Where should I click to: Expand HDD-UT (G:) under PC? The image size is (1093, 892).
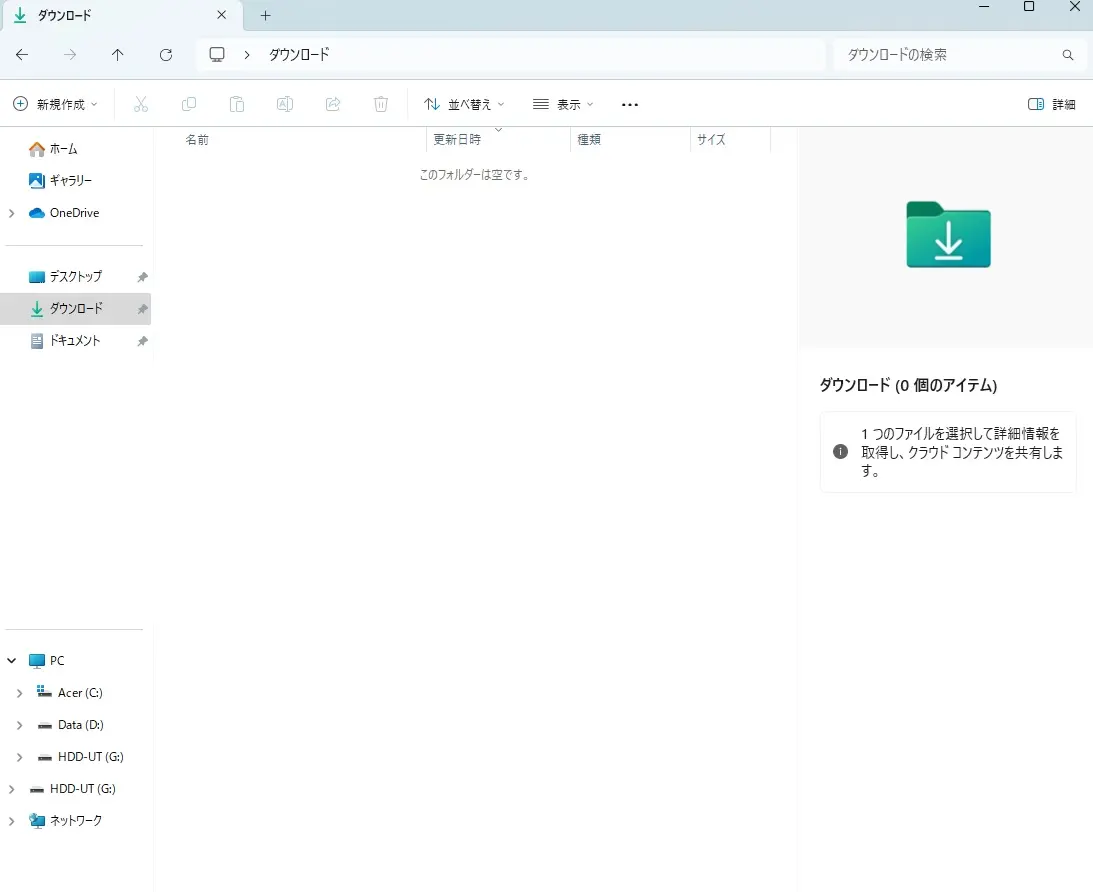(x=20, y=757)
